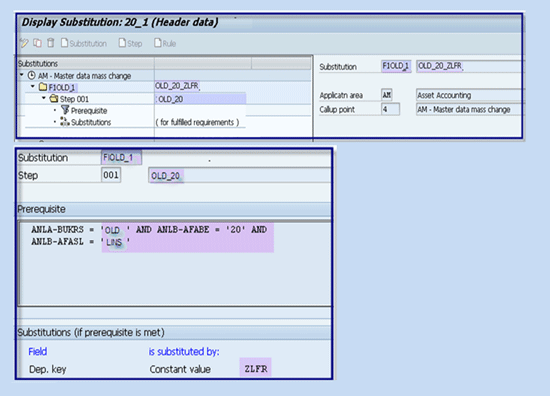Click 'is substituted by:' column label
Viewport: 550px width, 396px height.
pyautogui.click(x=184, y=351)
